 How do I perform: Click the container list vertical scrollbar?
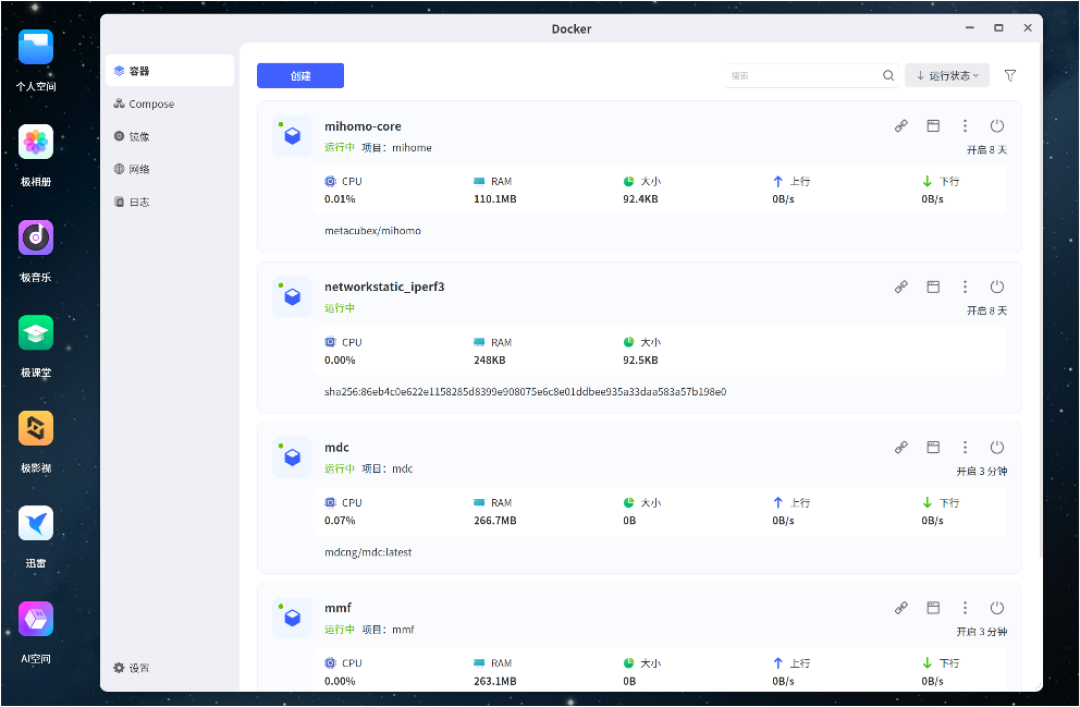[x=1040, y=300]
